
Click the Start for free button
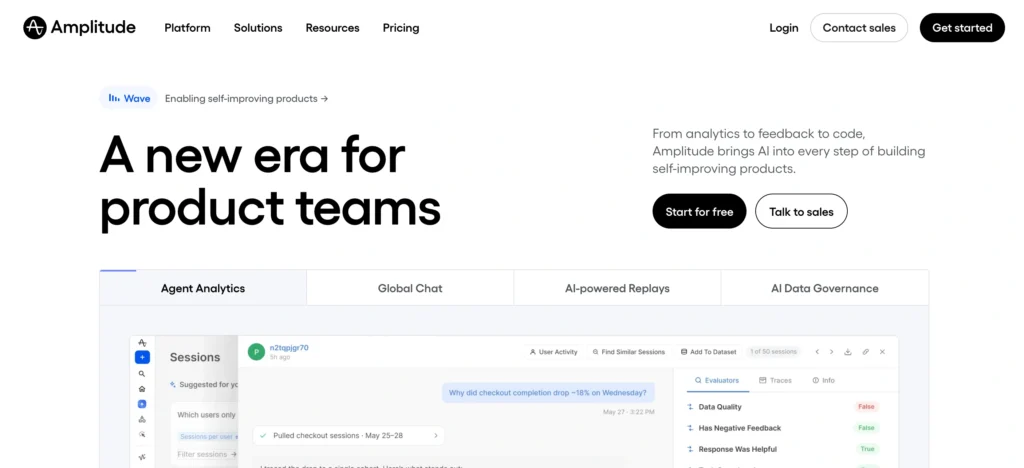click(699, 211)
